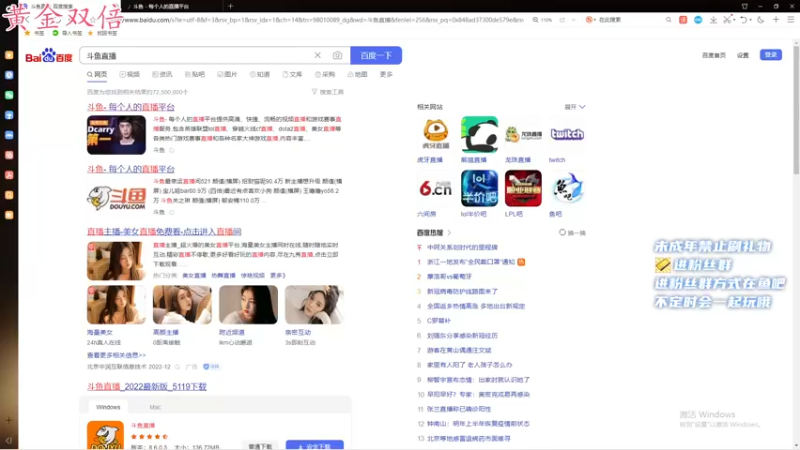
Task: Open the LPL吧 icon
Action: coord(523,188)
